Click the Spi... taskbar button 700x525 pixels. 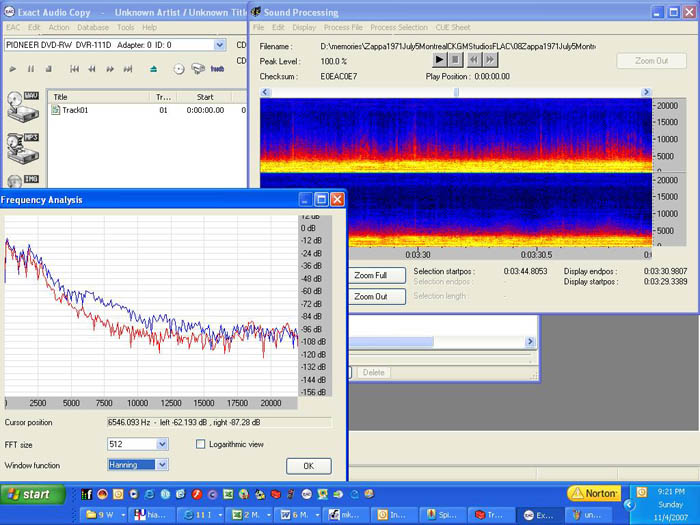(444, 515)
